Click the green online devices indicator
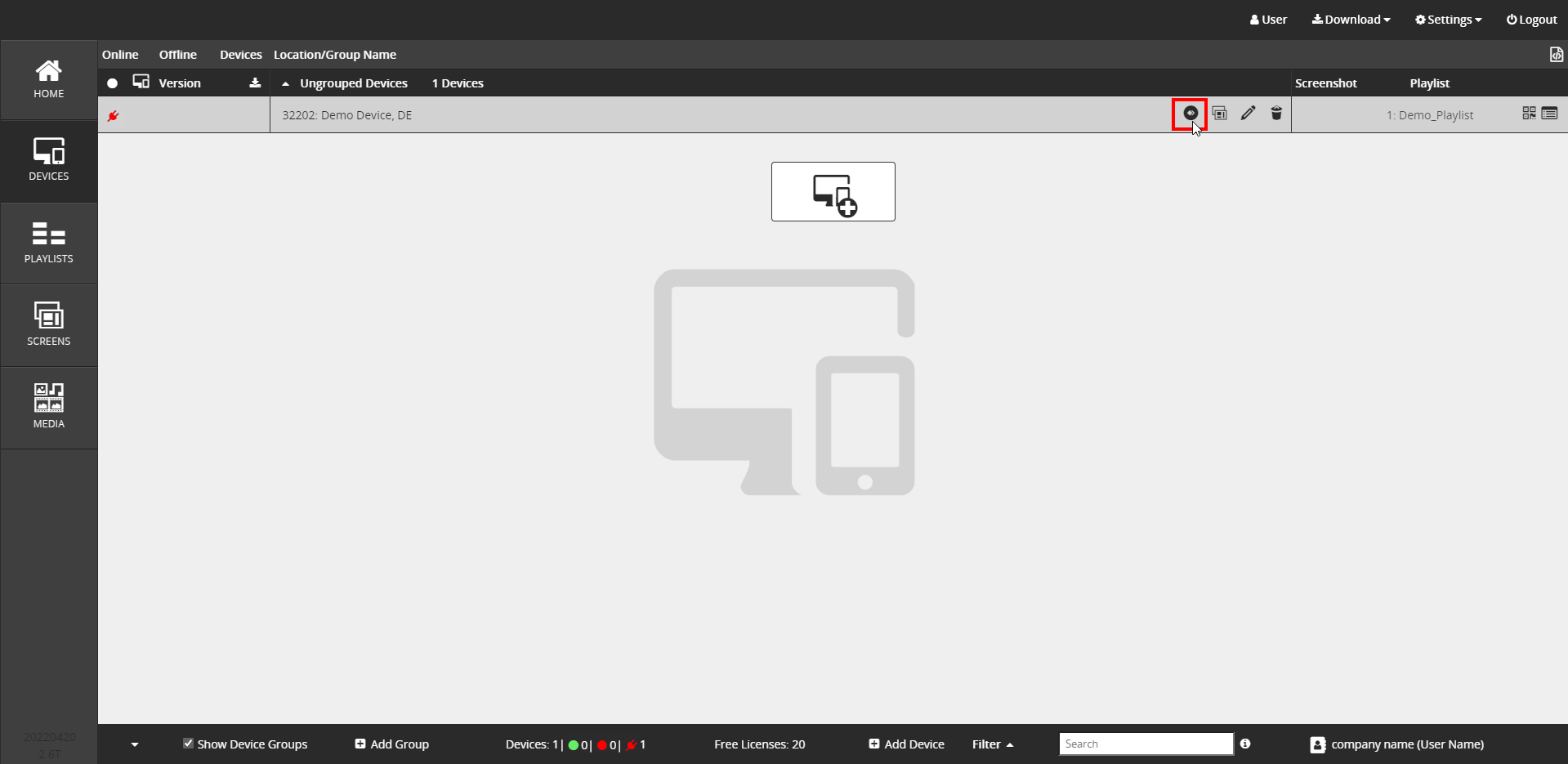1568x764 pixels. click(574, 745)
